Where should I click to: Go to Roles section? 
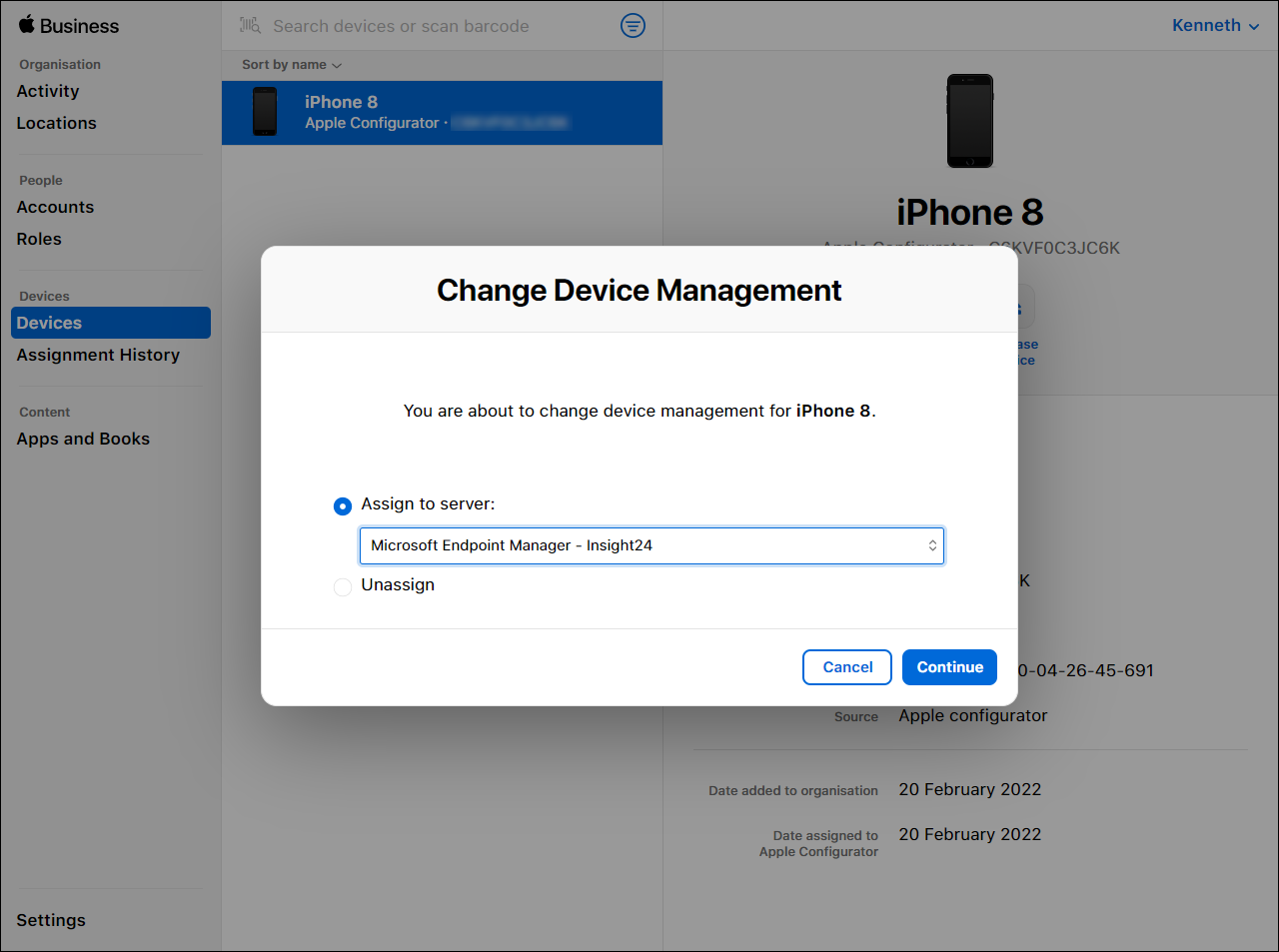[x=39, y=239]
